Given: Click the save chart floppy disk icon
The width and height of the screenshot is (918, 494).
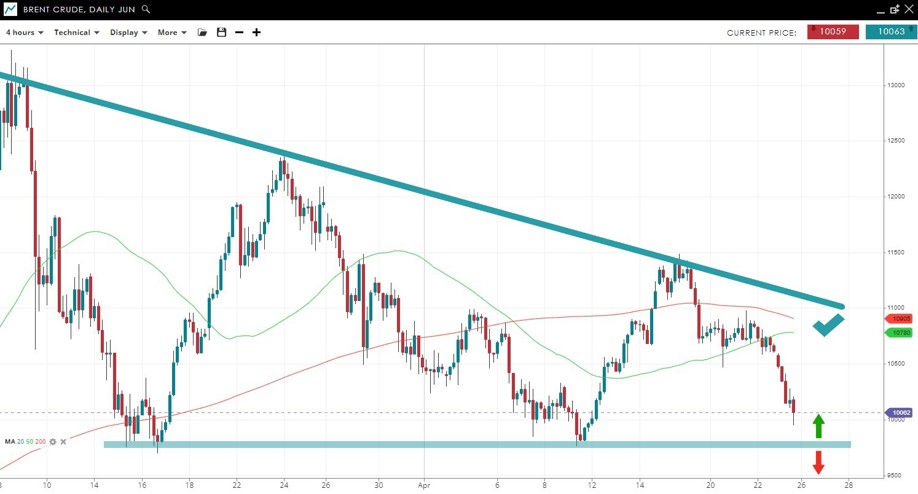Looking at the screenshot, I should tap(221, 32).
